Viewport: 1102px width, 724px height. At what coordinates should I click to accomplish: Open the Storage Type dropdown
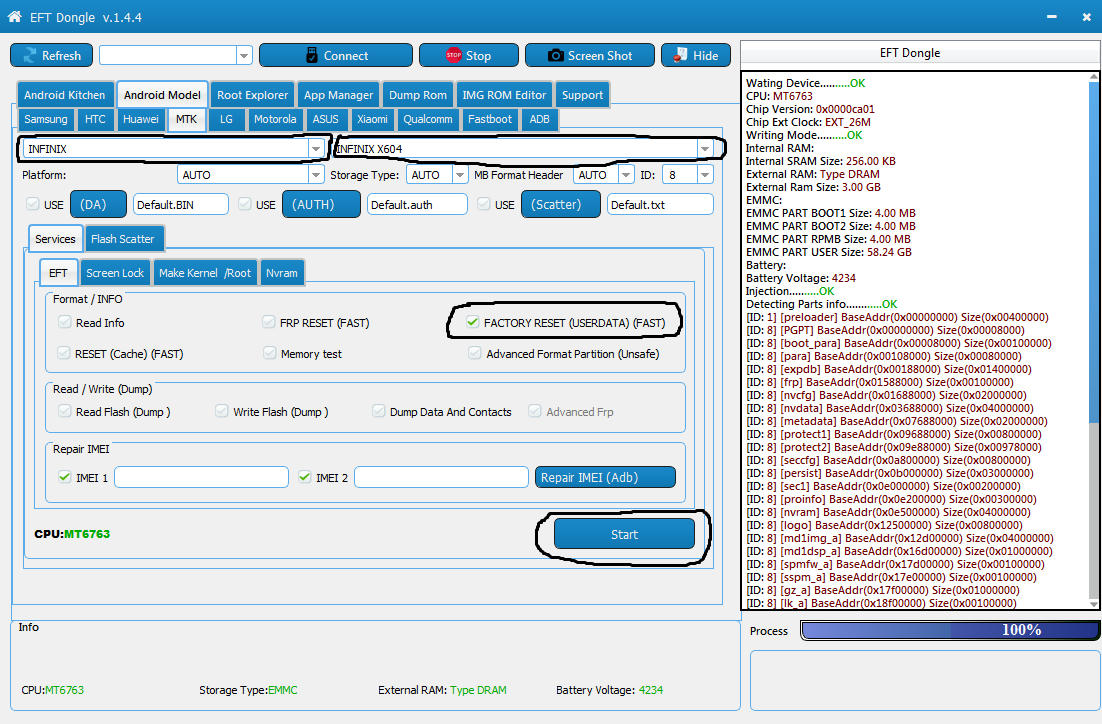(460, 175)
